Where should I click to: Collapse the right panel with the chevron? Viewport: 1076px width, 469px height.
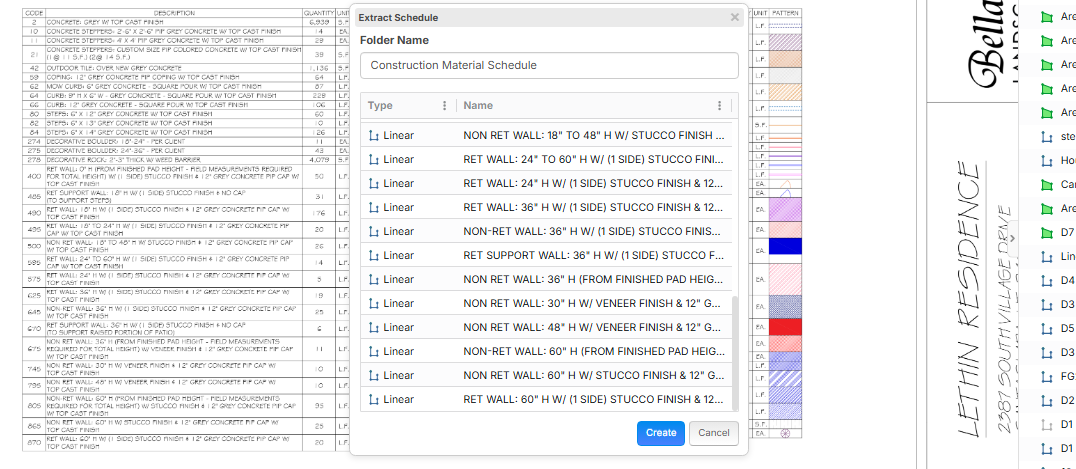tap(1012, 238)
